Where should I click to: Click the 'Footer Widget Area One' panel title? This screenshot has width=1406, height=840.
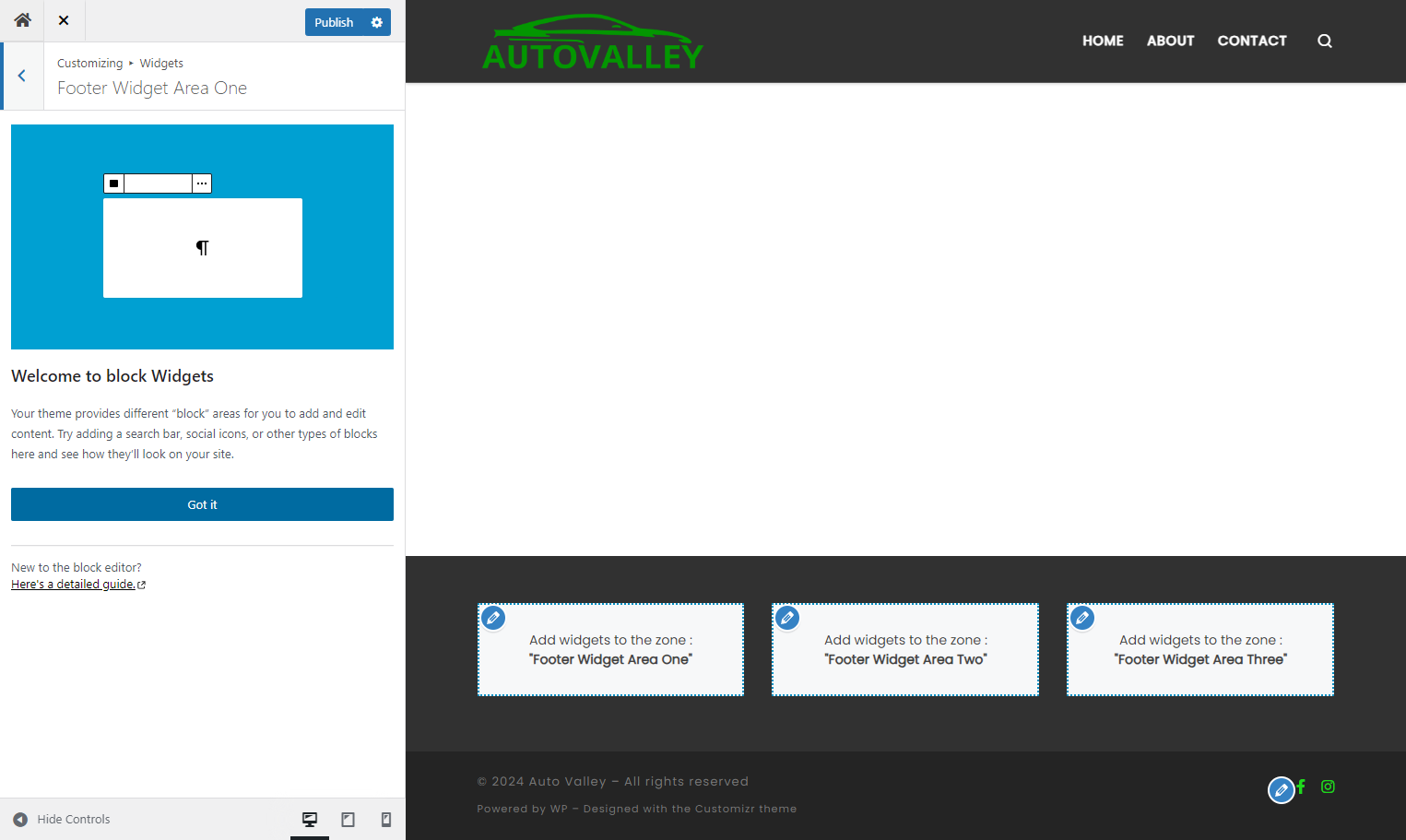152,88
